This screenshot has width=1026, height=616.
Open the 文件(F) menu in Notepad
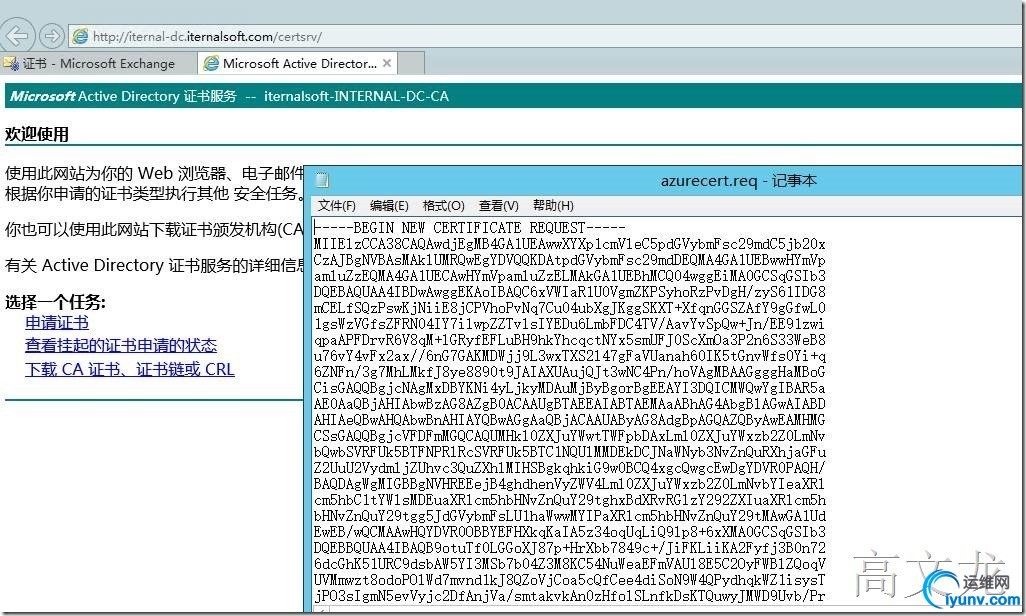tap(336, 206)
